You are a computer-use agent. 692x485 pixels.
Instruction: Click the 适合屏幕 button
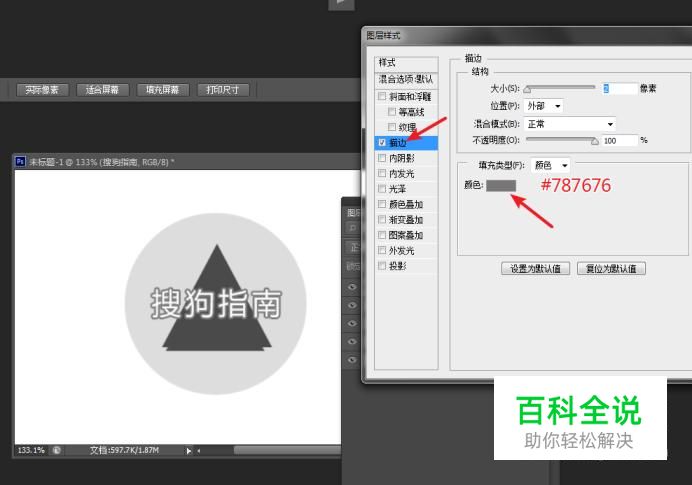[x=102, y=90]
